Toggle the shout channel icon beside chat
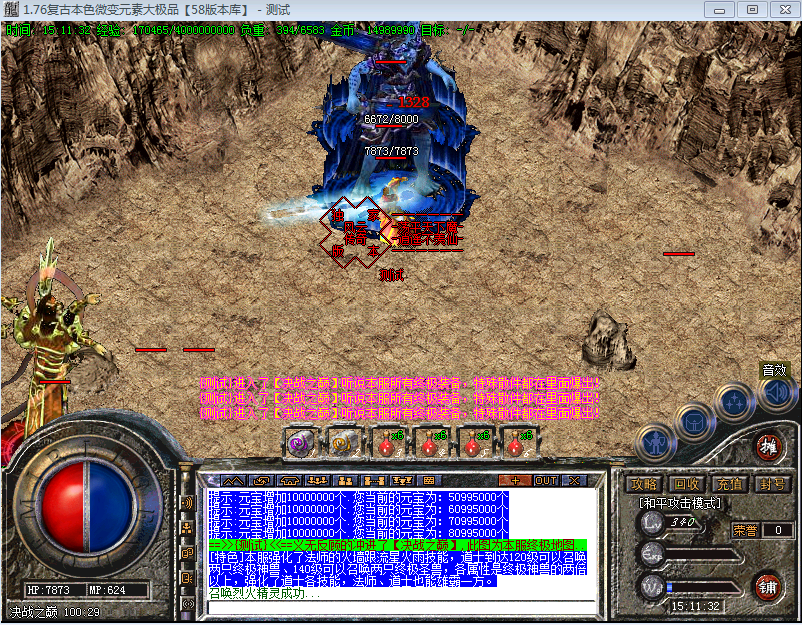802x625 pixels. point(187,503)
